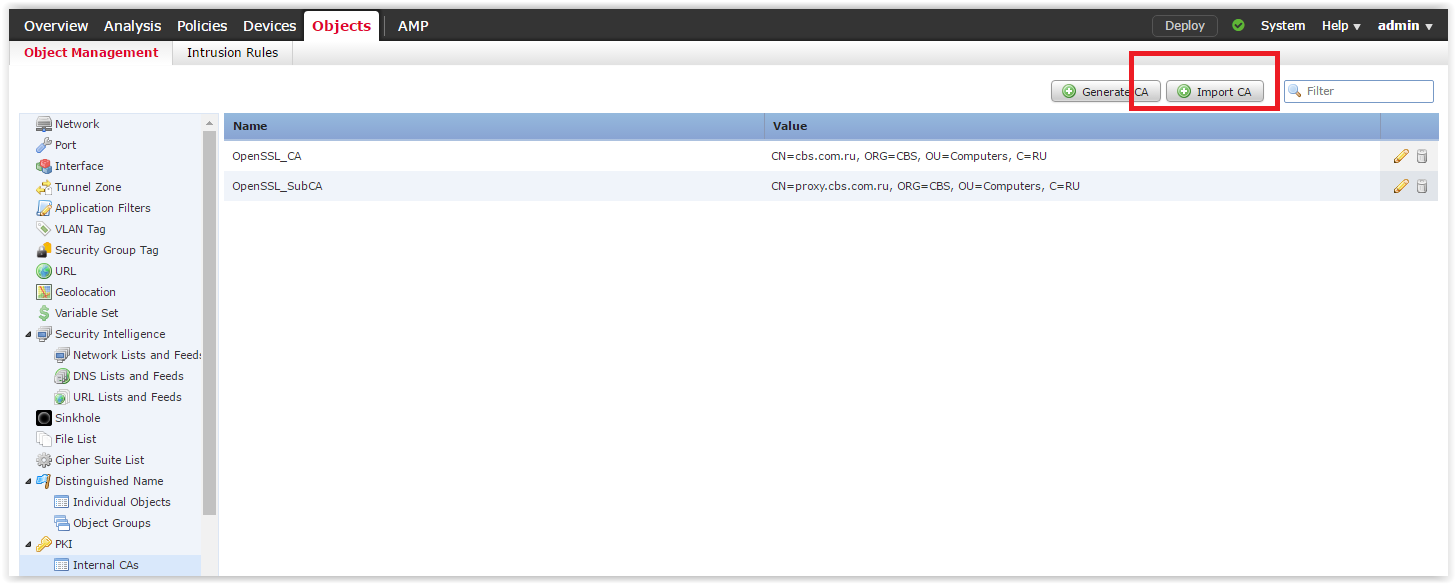This screenshot has width=1456, height=584.
Task: Switch to the Intrusion Rules tab
Action: [232, 52]
